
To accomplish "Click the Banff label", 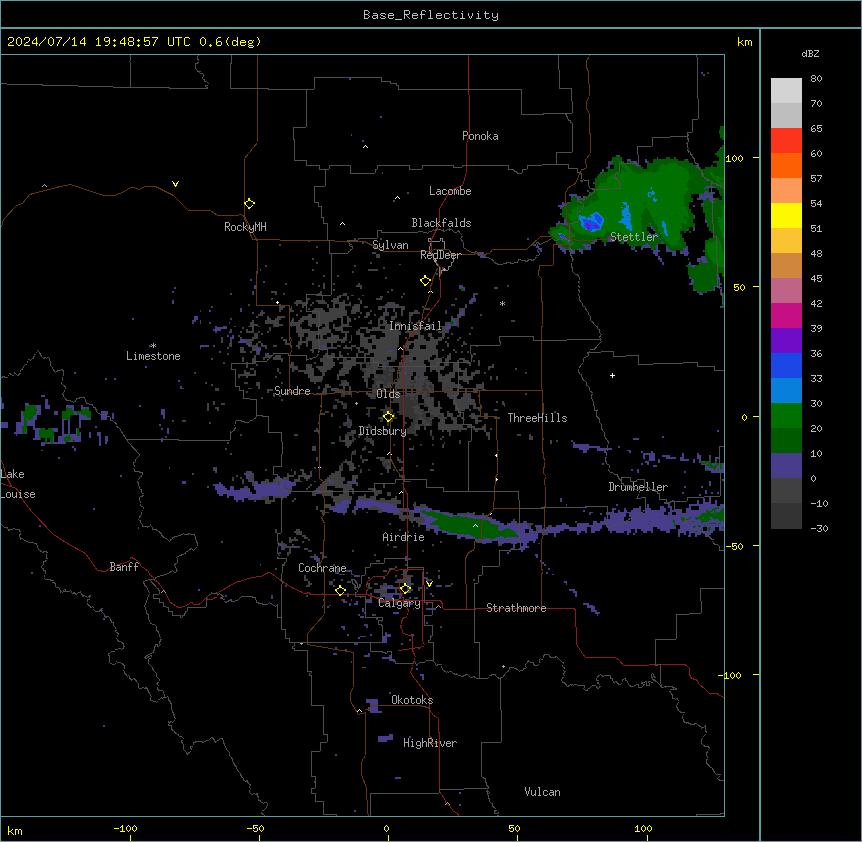I will coord(124,567).
